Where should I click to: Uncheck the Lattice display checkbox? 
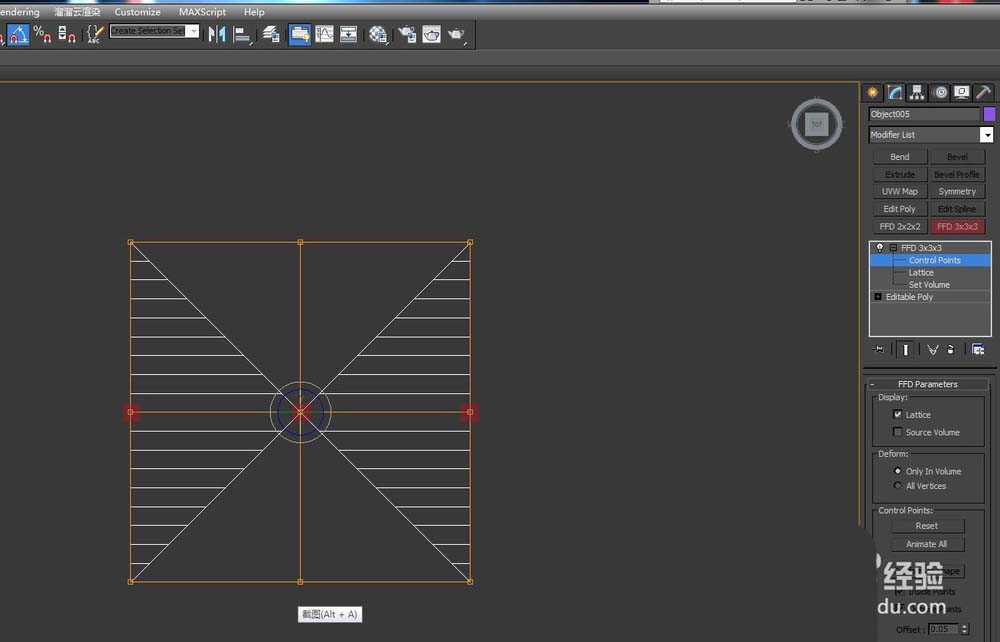tap(897, 414)
